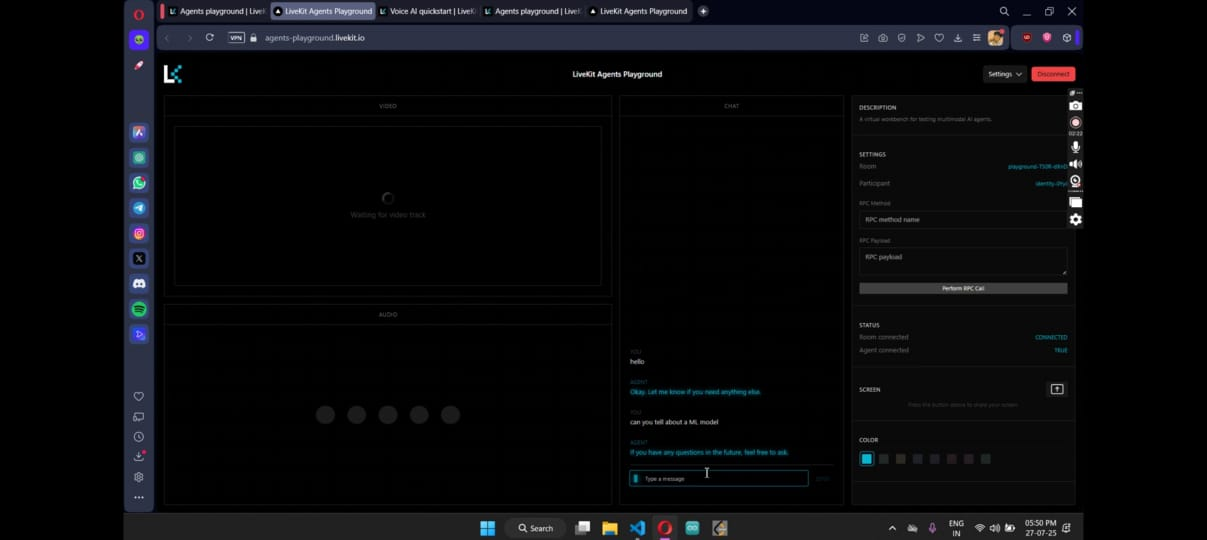Open Aria AI assistant in Opera sidebar
Viewport: 1207px width, 540px height.
[139, 132]
